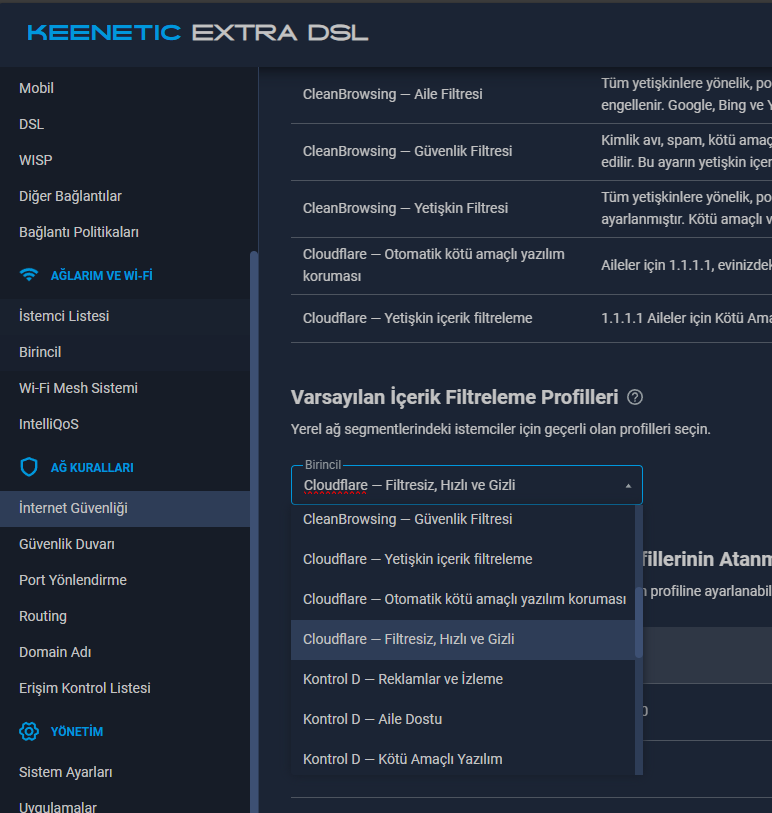Click the gear icon for Yönetim
The image size is (772, 813).
click(x=29, y=731)
